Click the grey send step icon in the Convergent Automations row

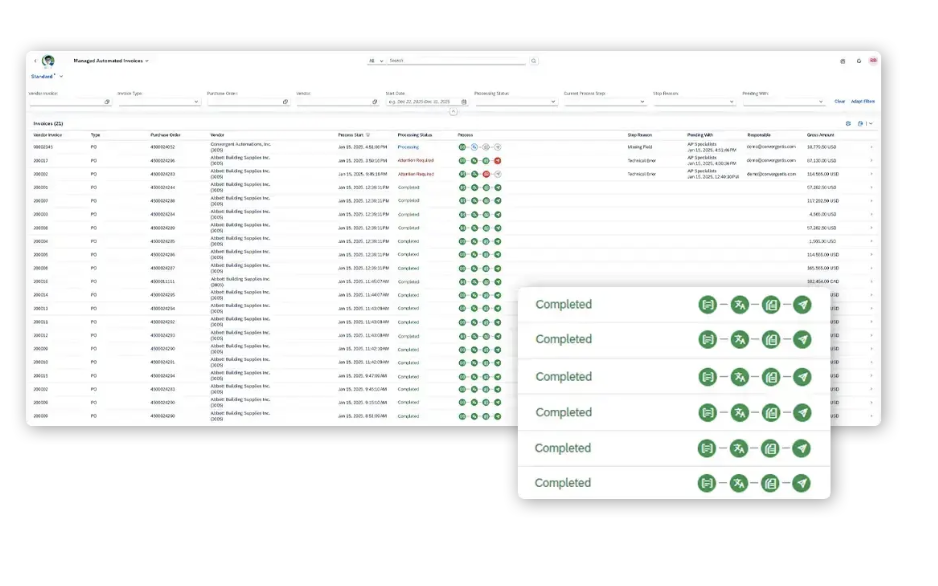(x=498, y=147)
